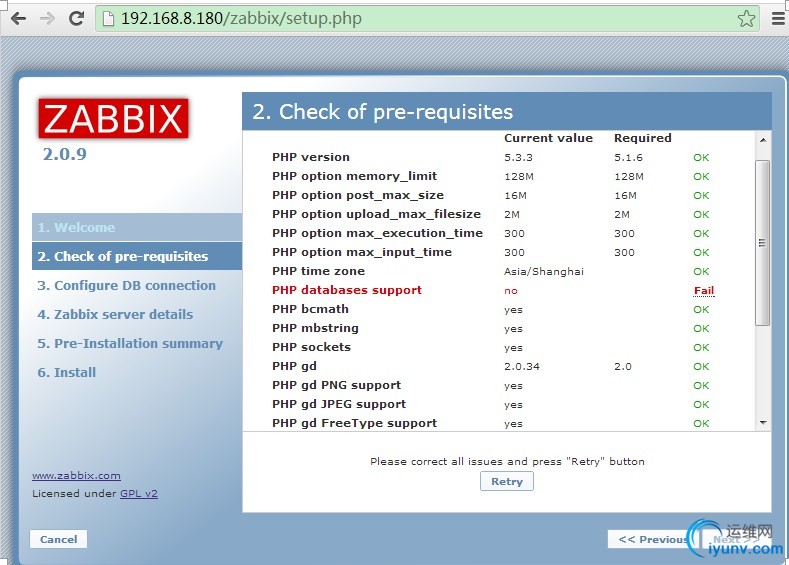Viewport: 789px width, 565px height.
Task: Select step 3. Configure DB connection
Action: click(126, 285)
